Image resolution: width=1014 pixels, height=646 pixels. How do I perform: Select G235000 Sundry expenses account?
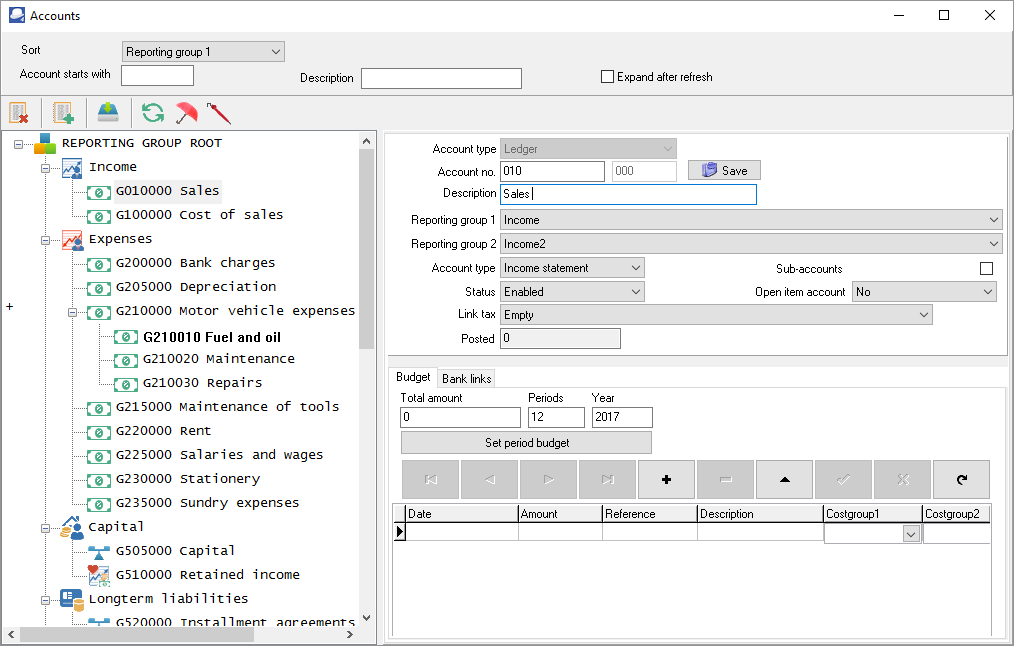(x=207, y=503)
